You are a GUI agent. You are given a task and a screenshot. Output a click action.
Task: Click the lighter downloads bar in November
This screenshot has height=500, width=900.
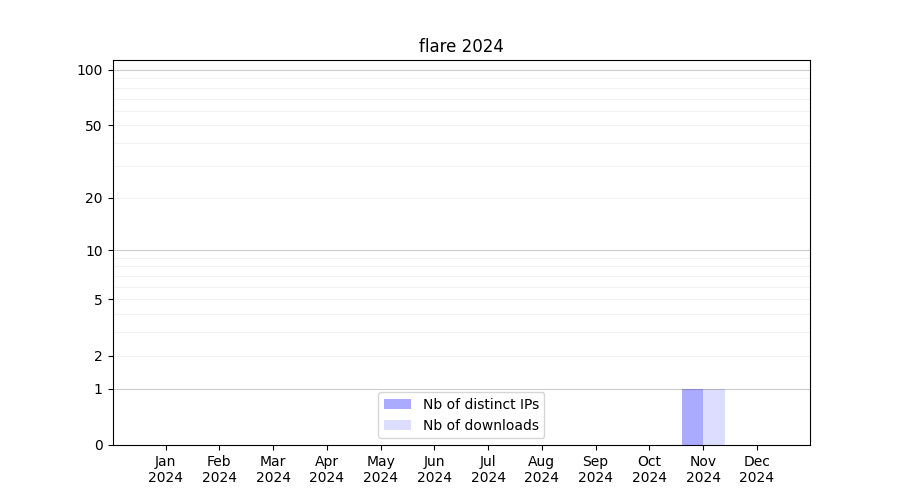(x=714, y=417)
